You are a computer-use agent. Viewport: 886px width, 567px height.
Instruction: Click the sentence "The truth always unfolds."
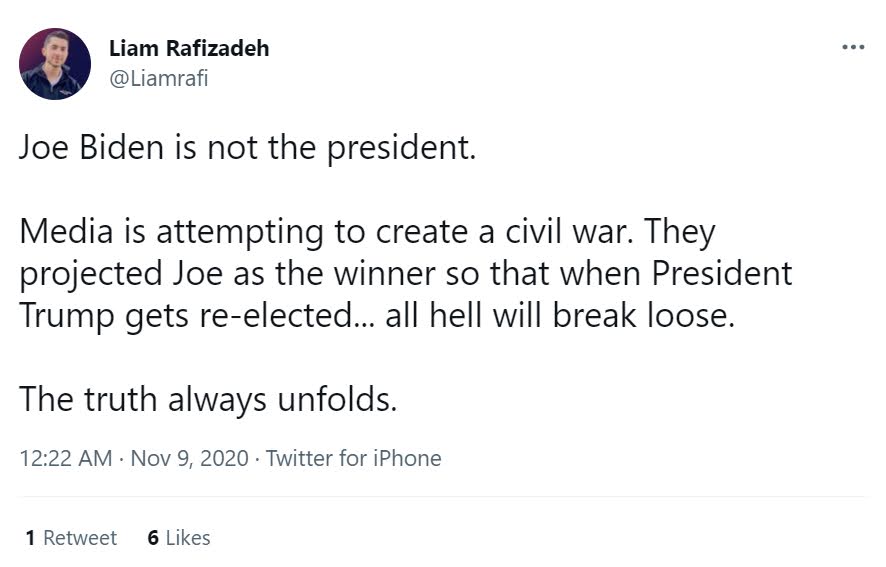point(209,399)
